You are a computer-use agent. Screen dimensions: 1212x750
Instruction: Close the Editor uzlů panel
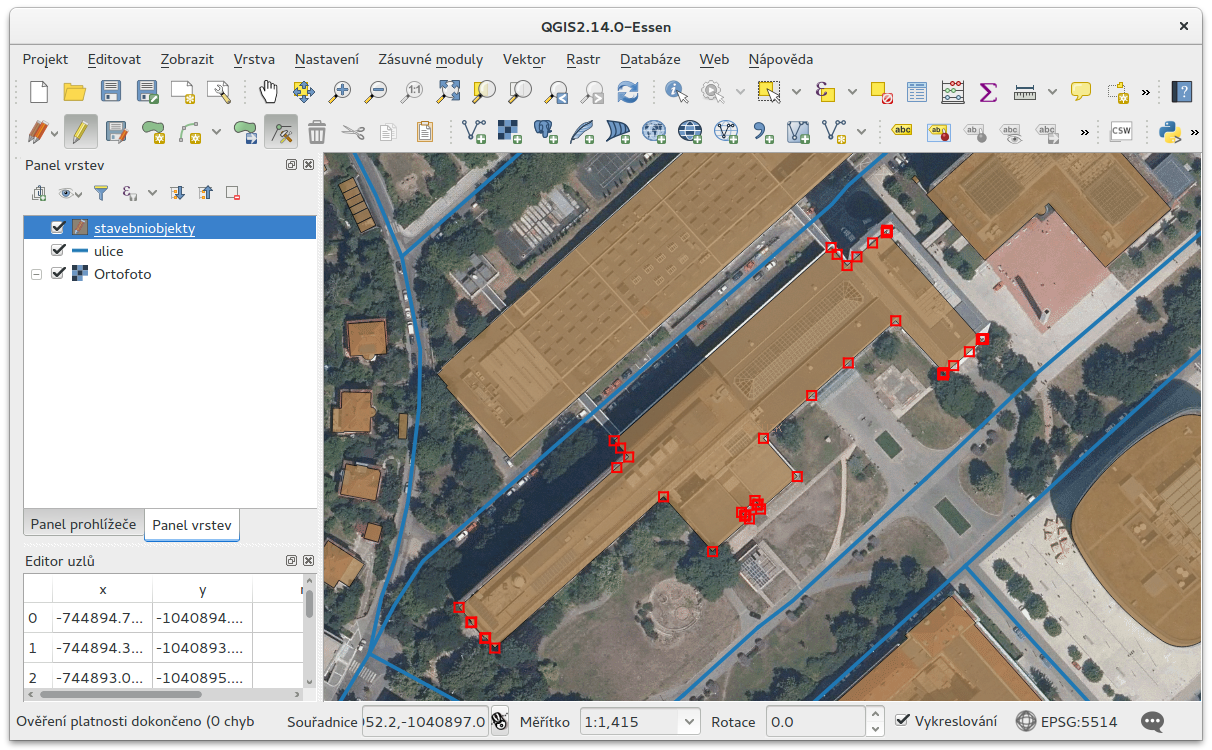308,561
